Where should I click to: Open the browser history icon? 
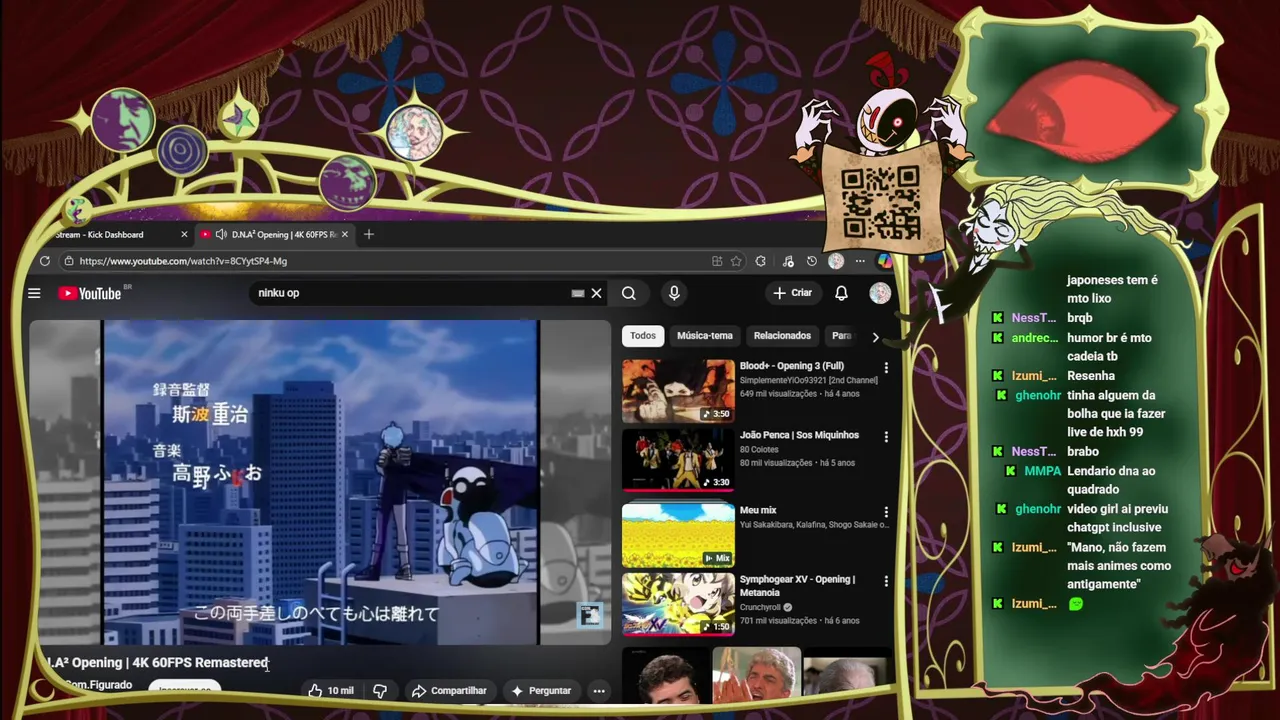click(811, 261)
